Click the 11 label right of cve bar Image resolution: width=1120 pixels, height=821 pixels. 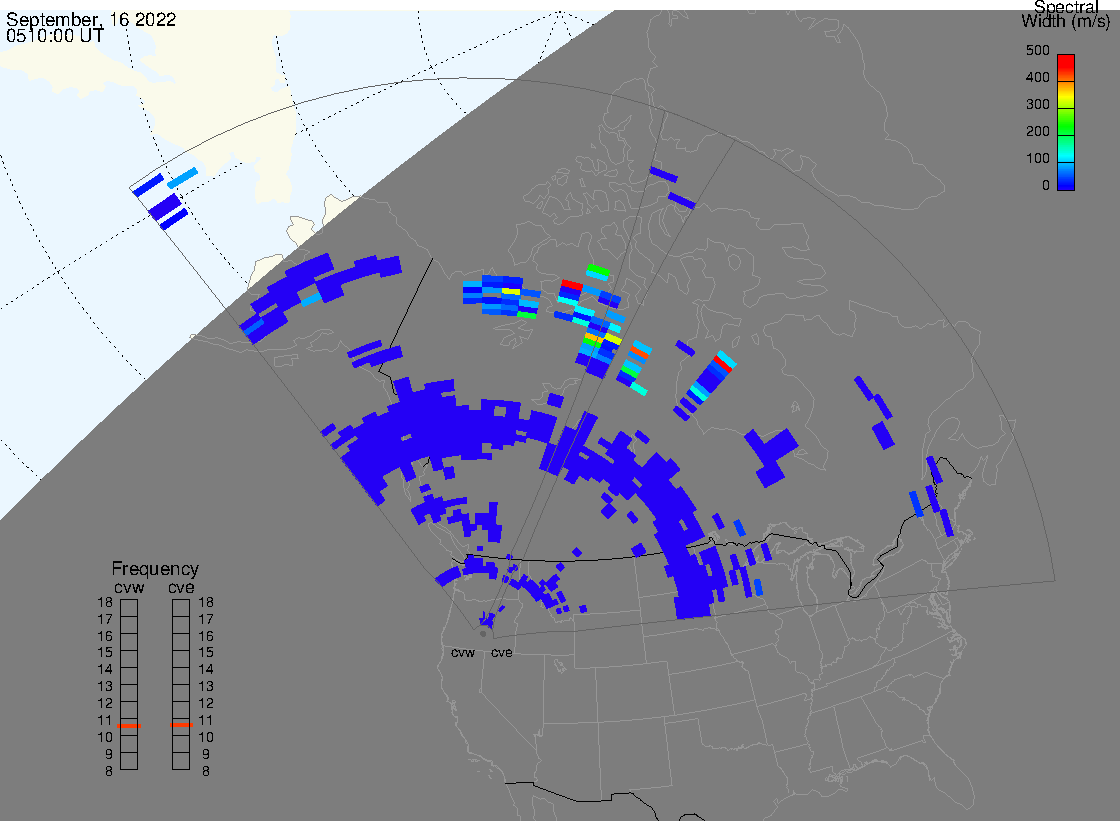[206, 720]
